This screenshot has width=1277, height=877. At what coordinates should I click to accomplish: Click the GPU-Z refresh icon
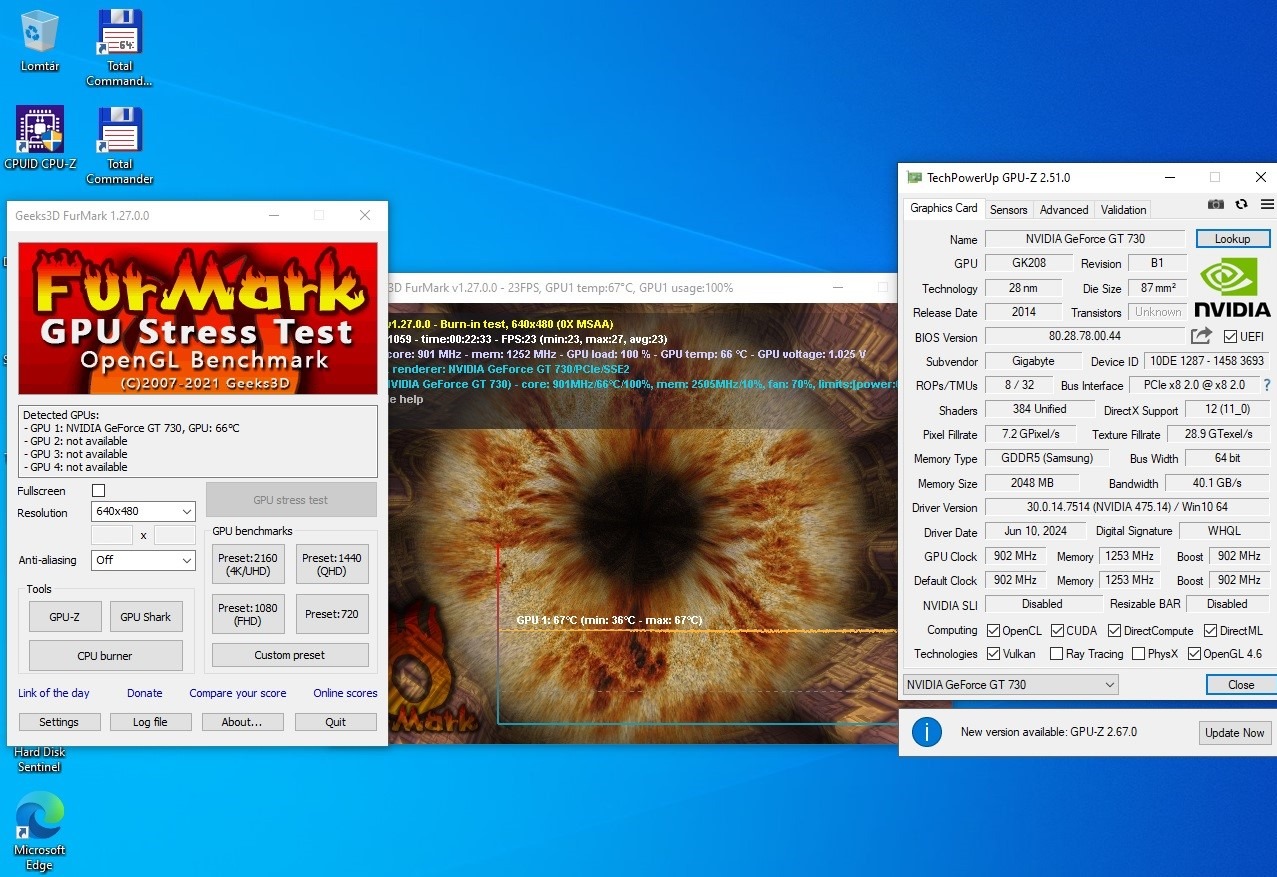tap(1241, 204)
